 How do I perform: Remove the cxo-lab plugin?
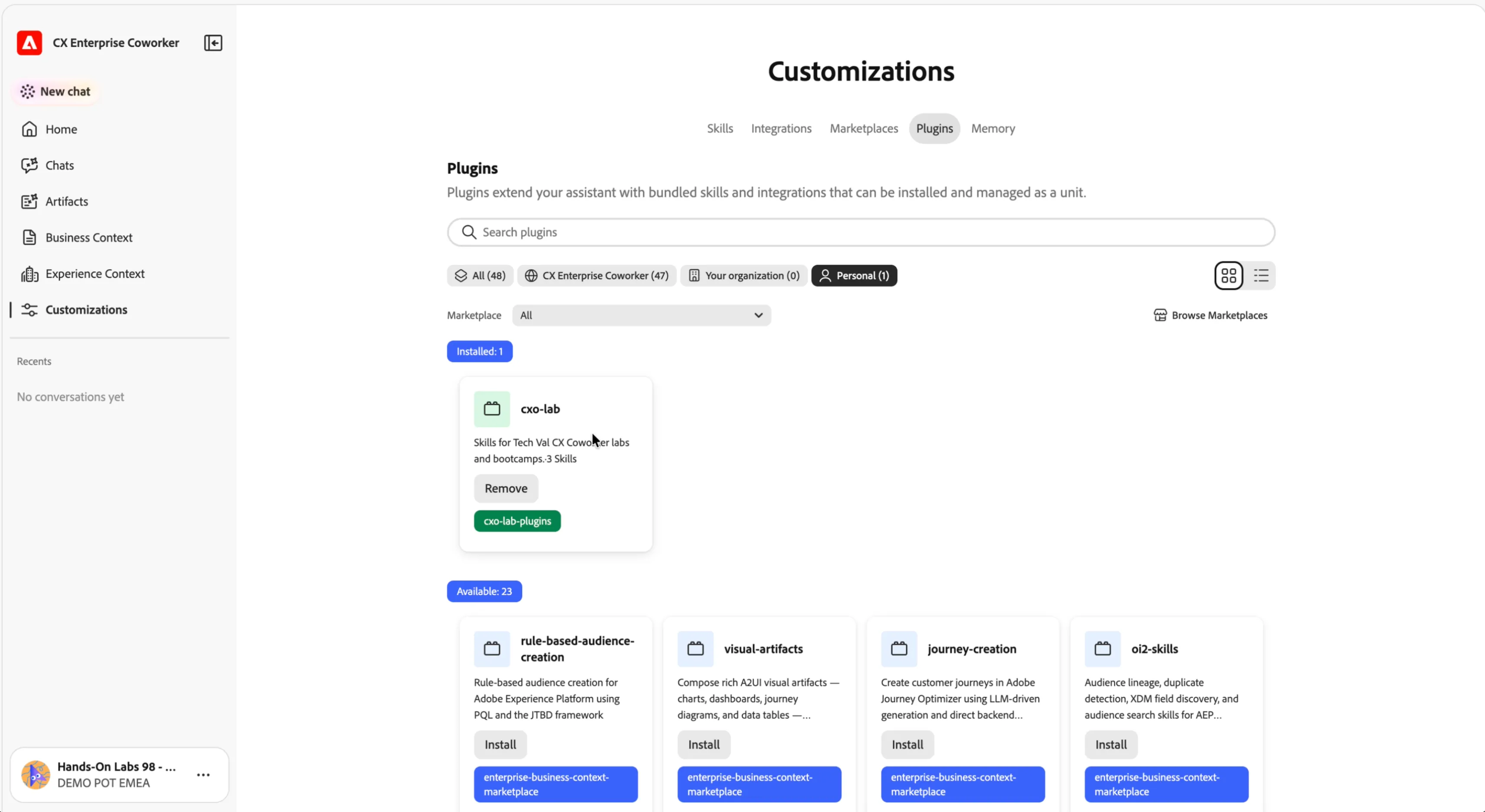pyautogui.click(x=506, y=489)
